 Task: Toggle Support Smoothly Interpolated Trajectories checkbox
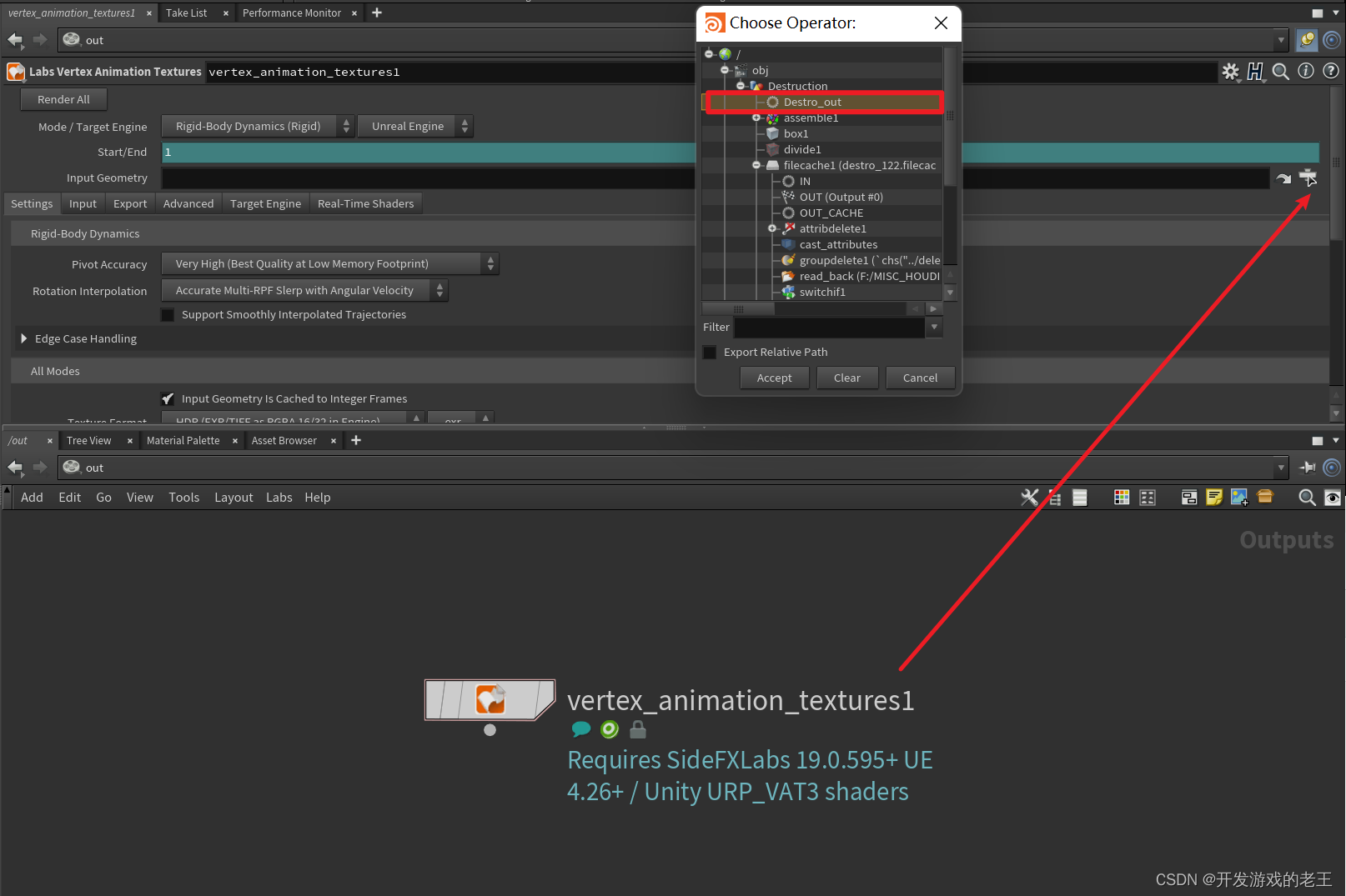pyautogui.click(x=168, y=314)
